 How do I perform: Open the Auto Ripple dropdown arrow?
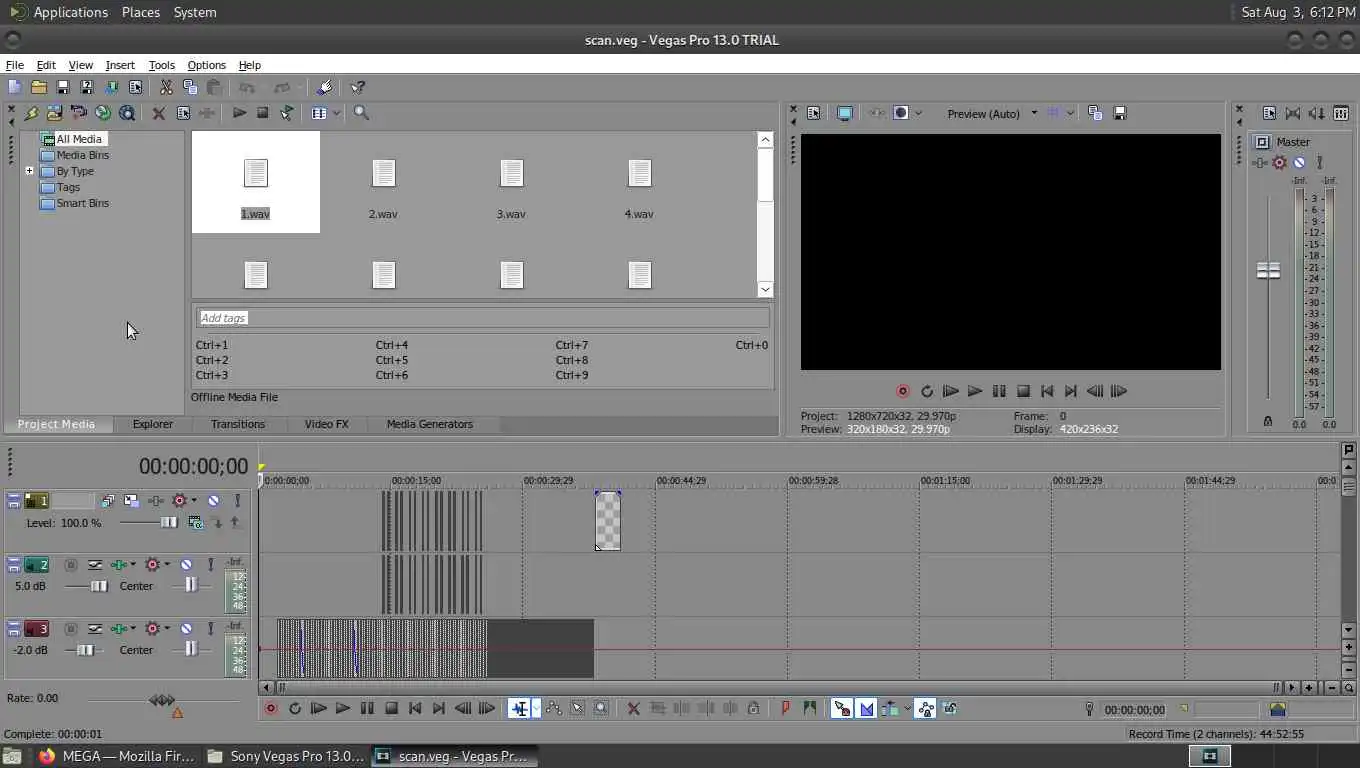[907, 708]
